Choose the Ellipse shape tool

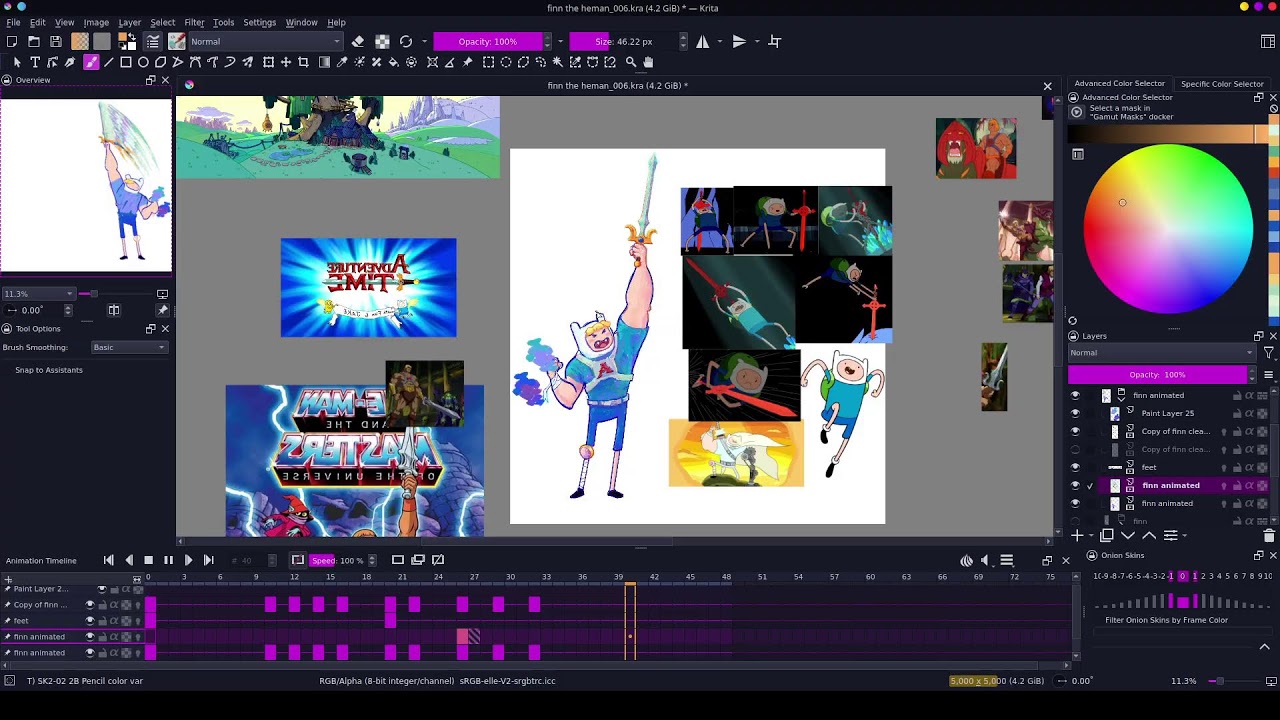144,62
